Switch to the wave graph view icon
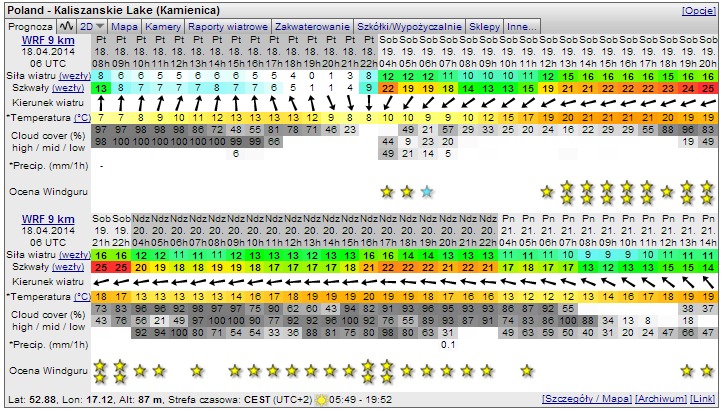The image size is (723, 410). pos(66,26)
